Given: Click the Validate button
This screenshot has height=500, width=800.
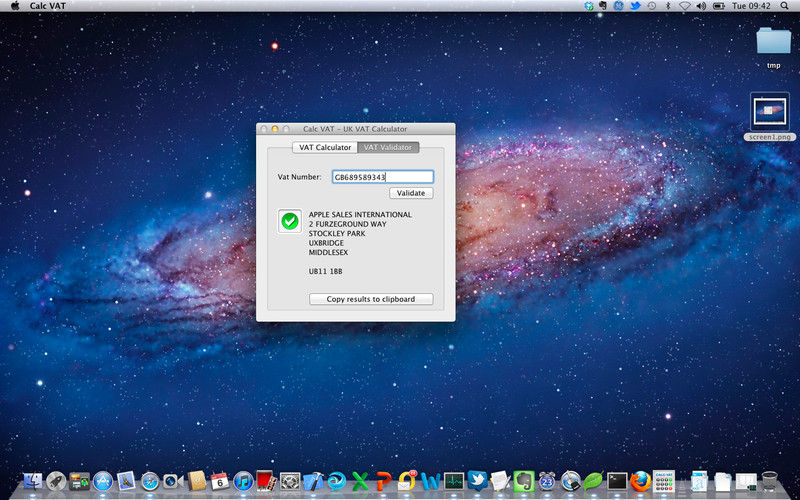Looking at the screenshot, I should tap(411, 193).
